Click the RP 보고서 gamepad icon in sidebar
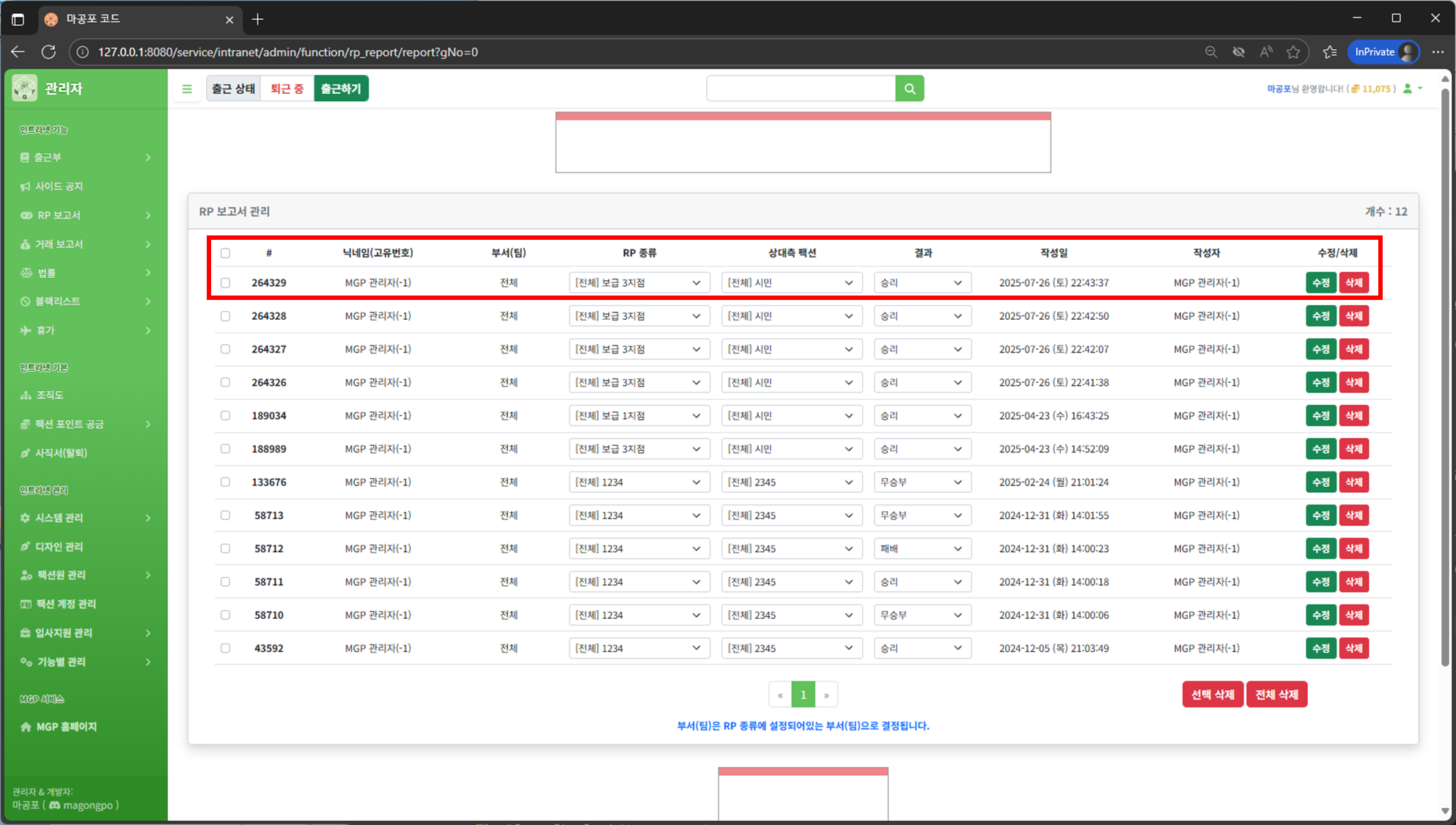This screenshot has width=1456, height=825. point(26,215)
